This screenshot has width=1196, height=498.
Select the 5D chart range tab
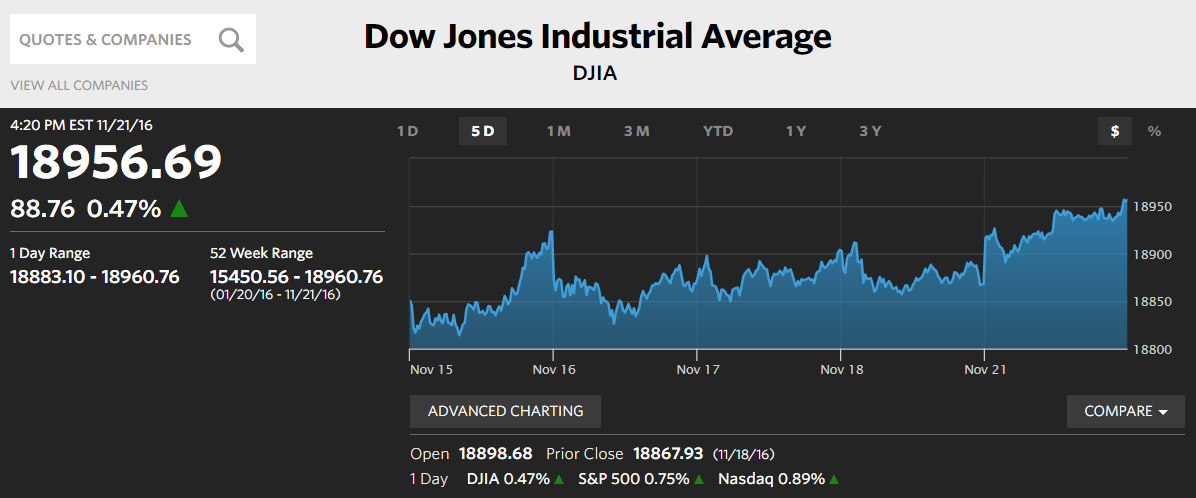483,131
